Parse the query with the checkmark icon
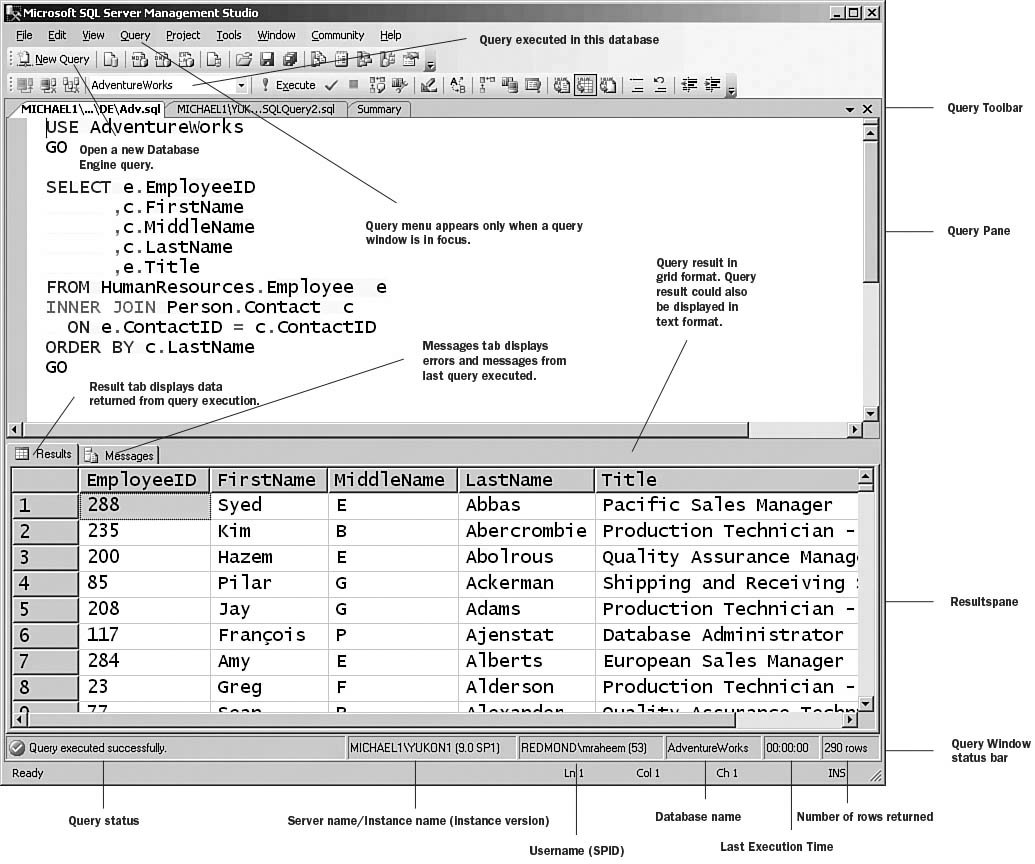 tap(331, 85)
